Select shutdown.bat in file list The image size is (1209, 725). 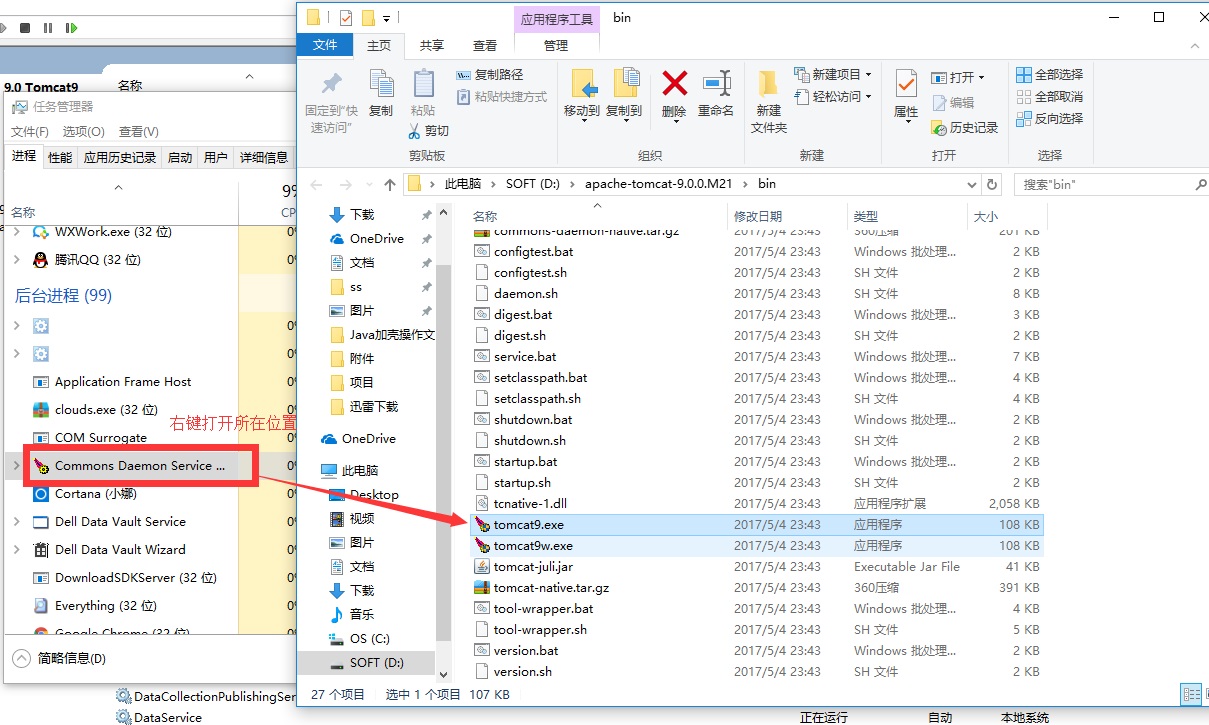point(533,420)
